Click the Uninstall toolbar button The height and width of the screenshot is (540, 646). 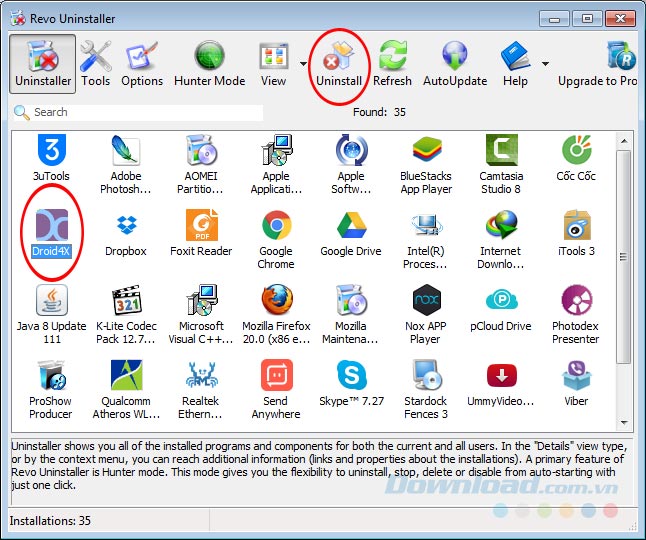[x=339, y=63]
